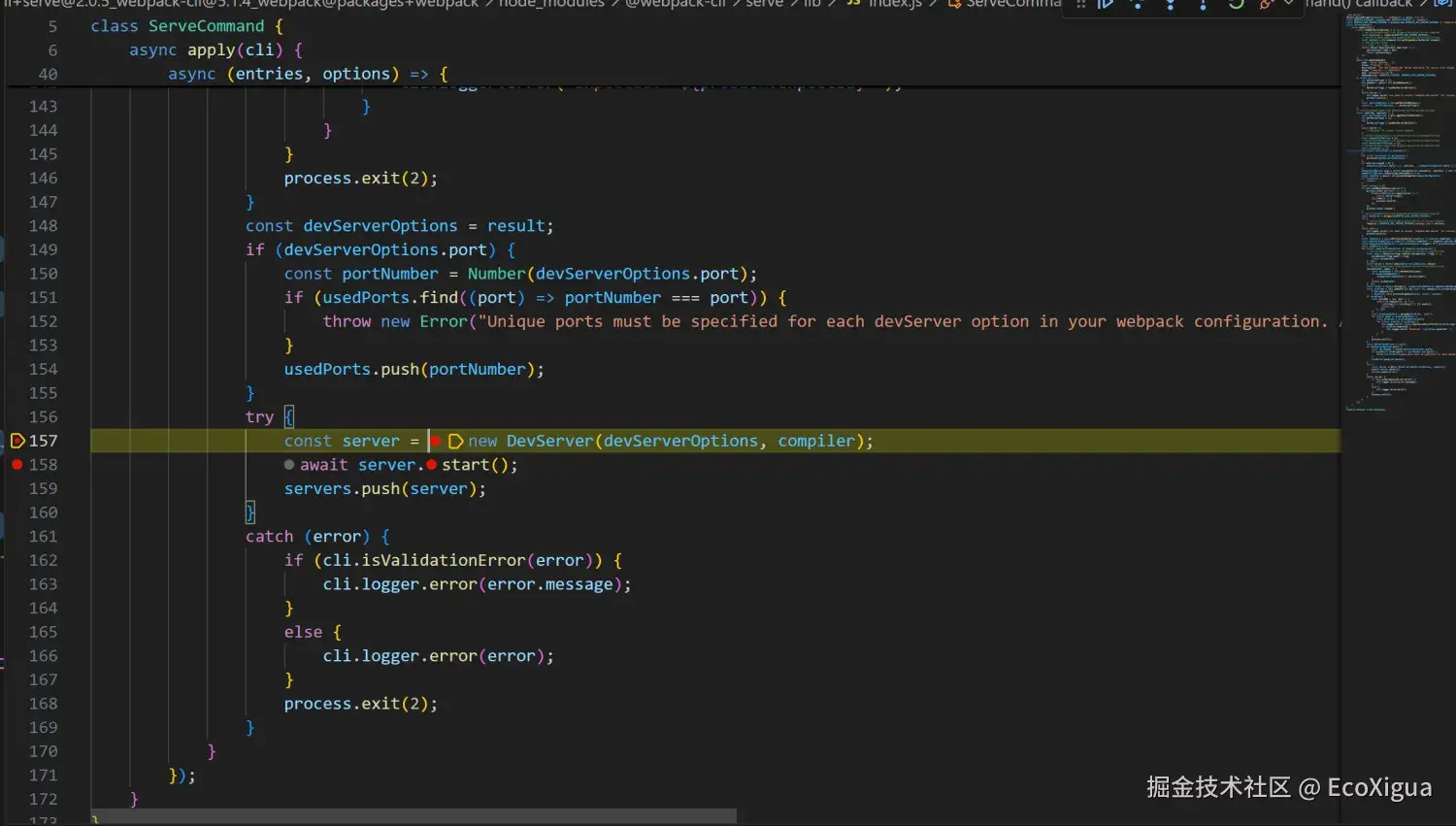
Task: Click the compiler argument on line 157
Action: (816, 441)
